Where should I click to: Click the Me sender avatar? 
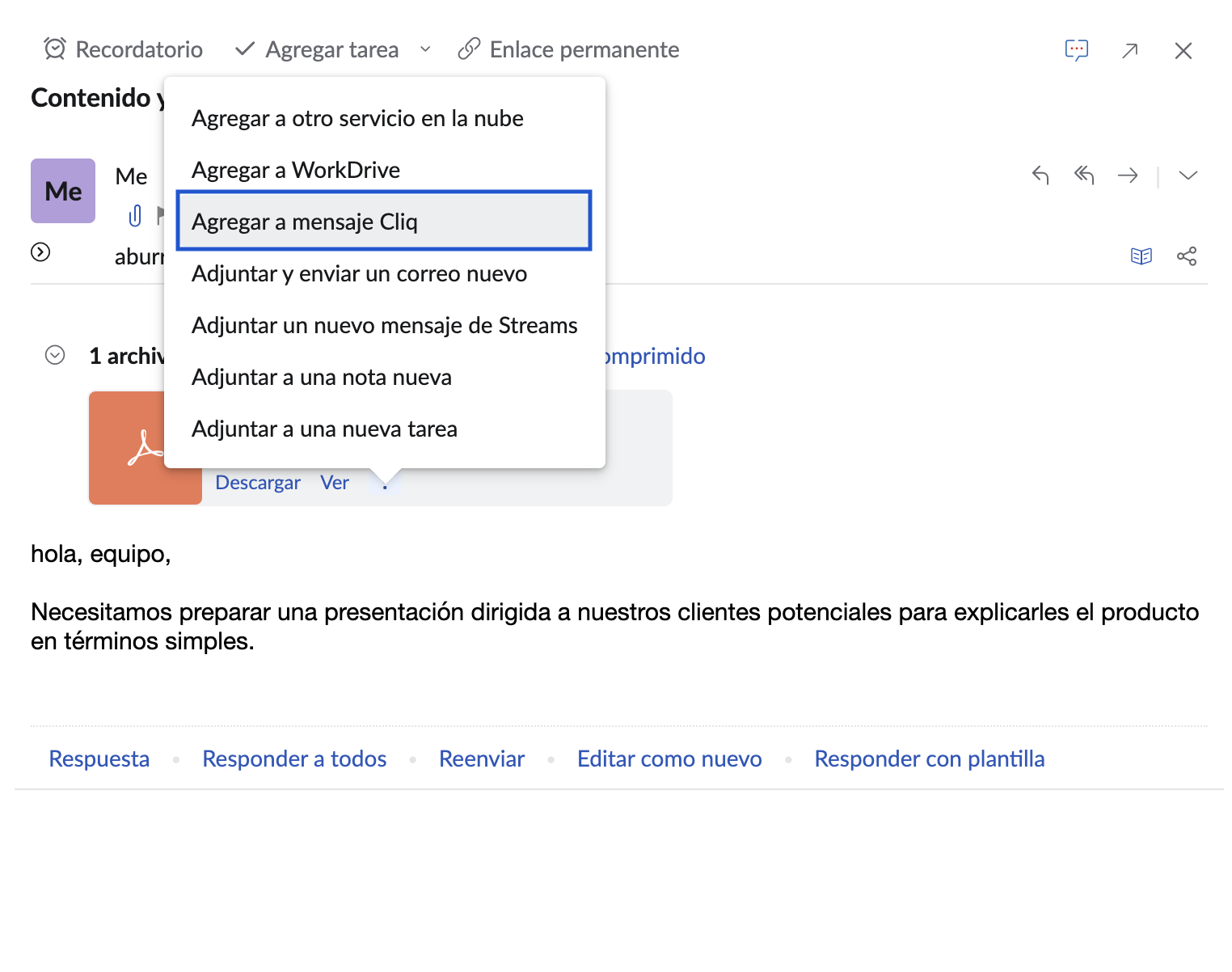click(63, 191)
